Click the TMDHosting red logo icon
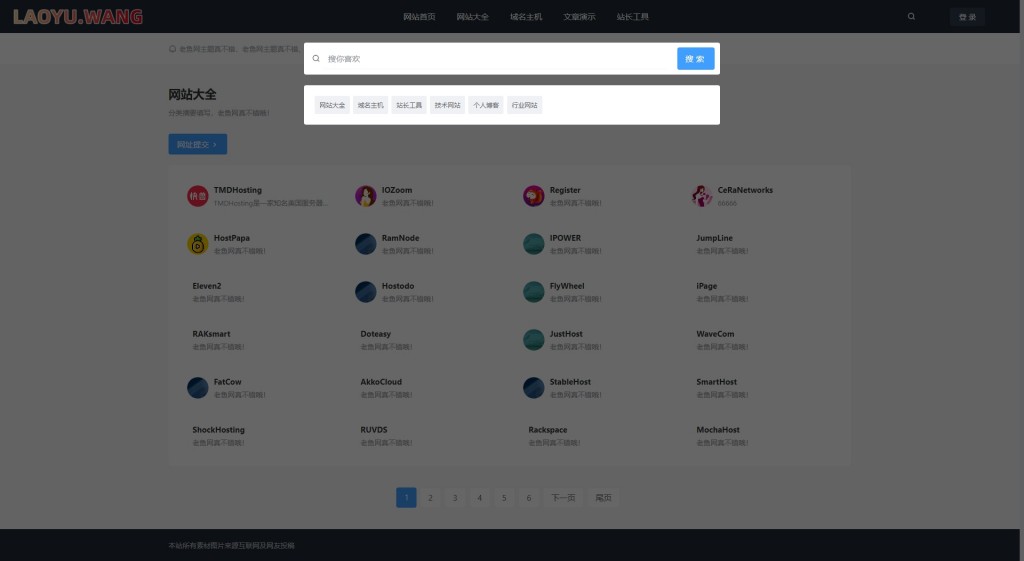 point(197,196)
